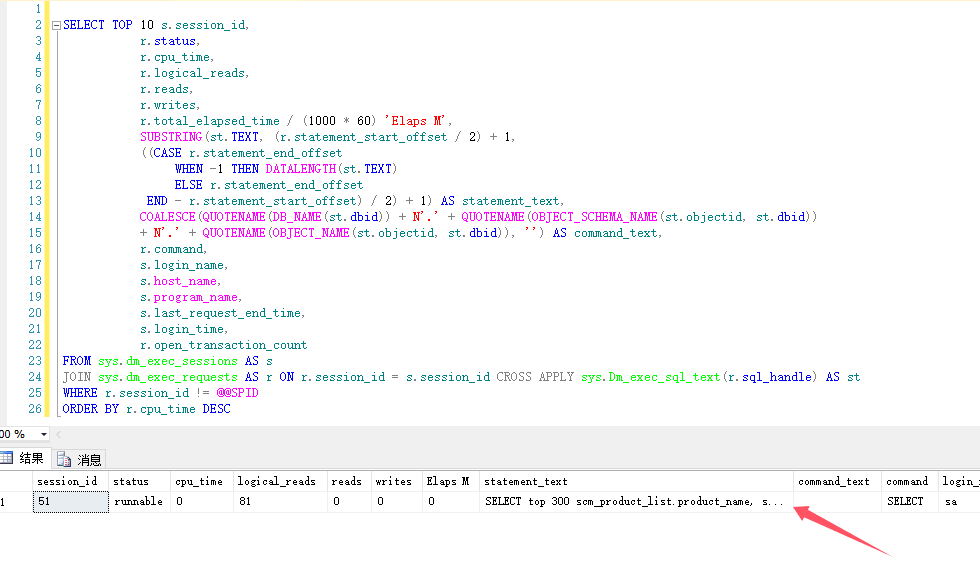Click the COALESCE keyword on line 14
The height and width of the screenshot is (562, 980).
click(167, 217)
